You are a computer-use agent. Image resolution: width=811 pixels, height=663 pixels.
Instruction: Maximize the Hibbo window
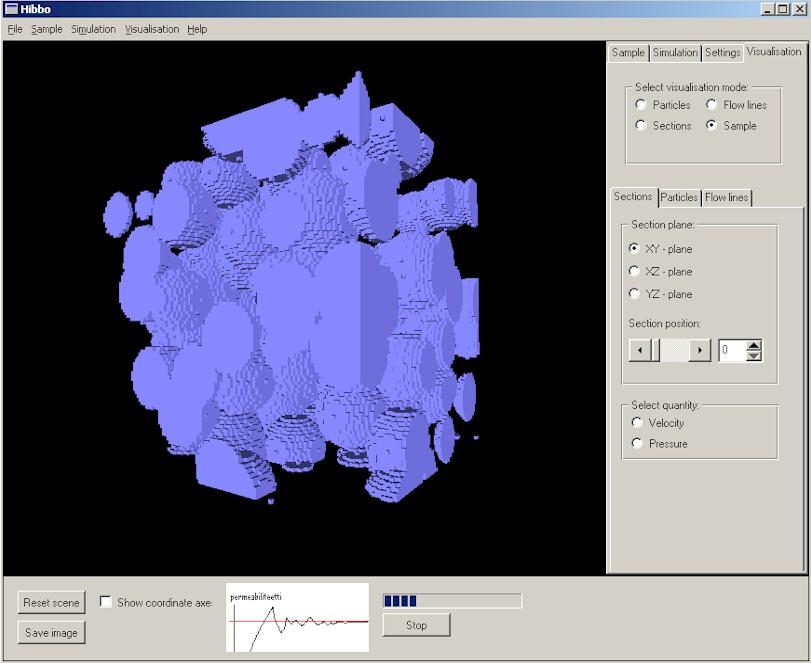click(783, 9)
